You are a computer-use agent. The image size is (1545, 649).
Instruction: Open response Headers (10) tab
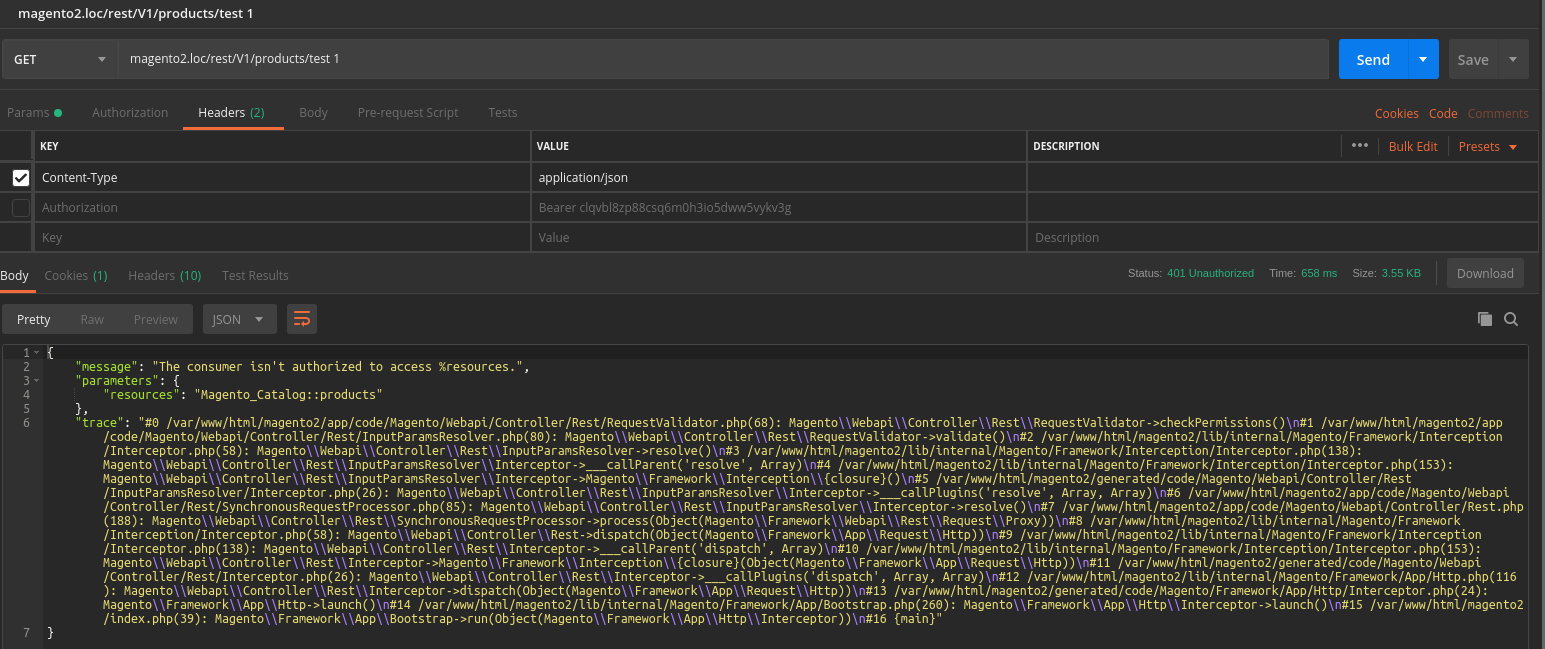click(164, 275)
